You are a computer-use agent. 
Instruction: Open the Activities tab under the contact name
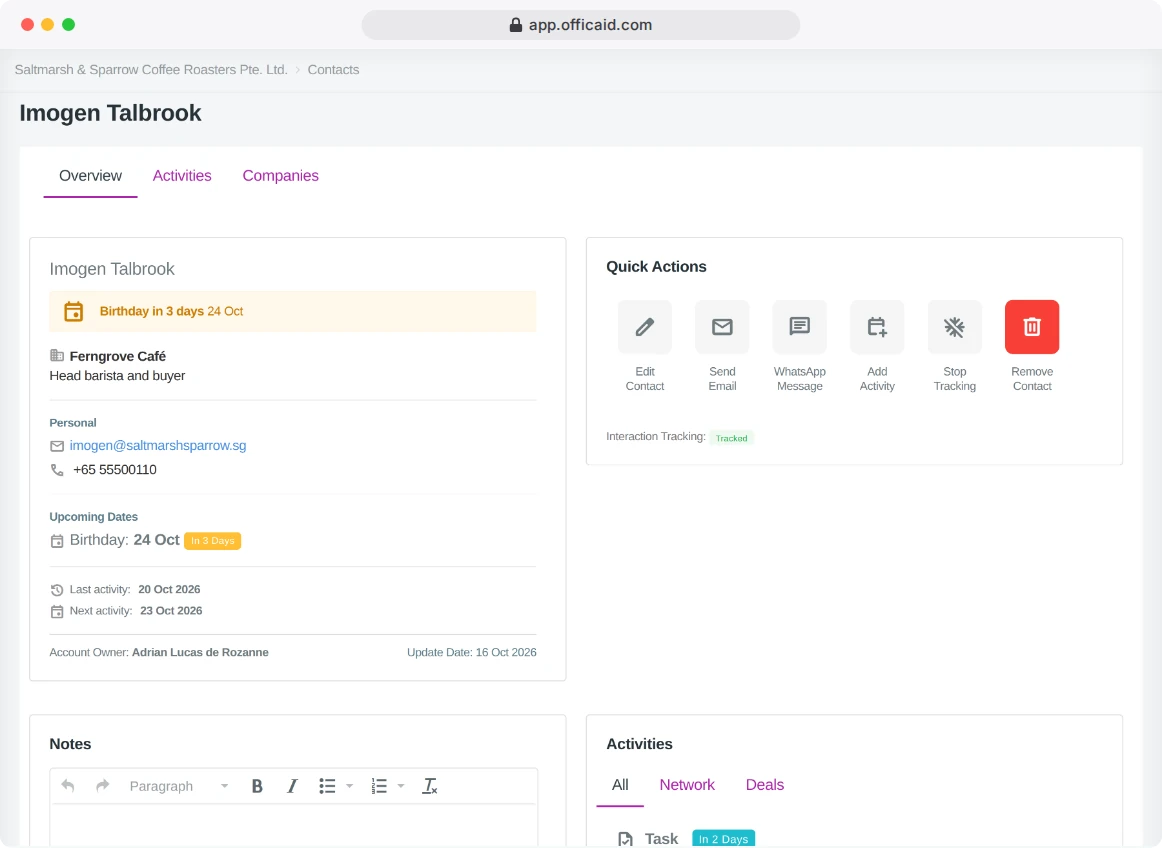click(182, 176)
